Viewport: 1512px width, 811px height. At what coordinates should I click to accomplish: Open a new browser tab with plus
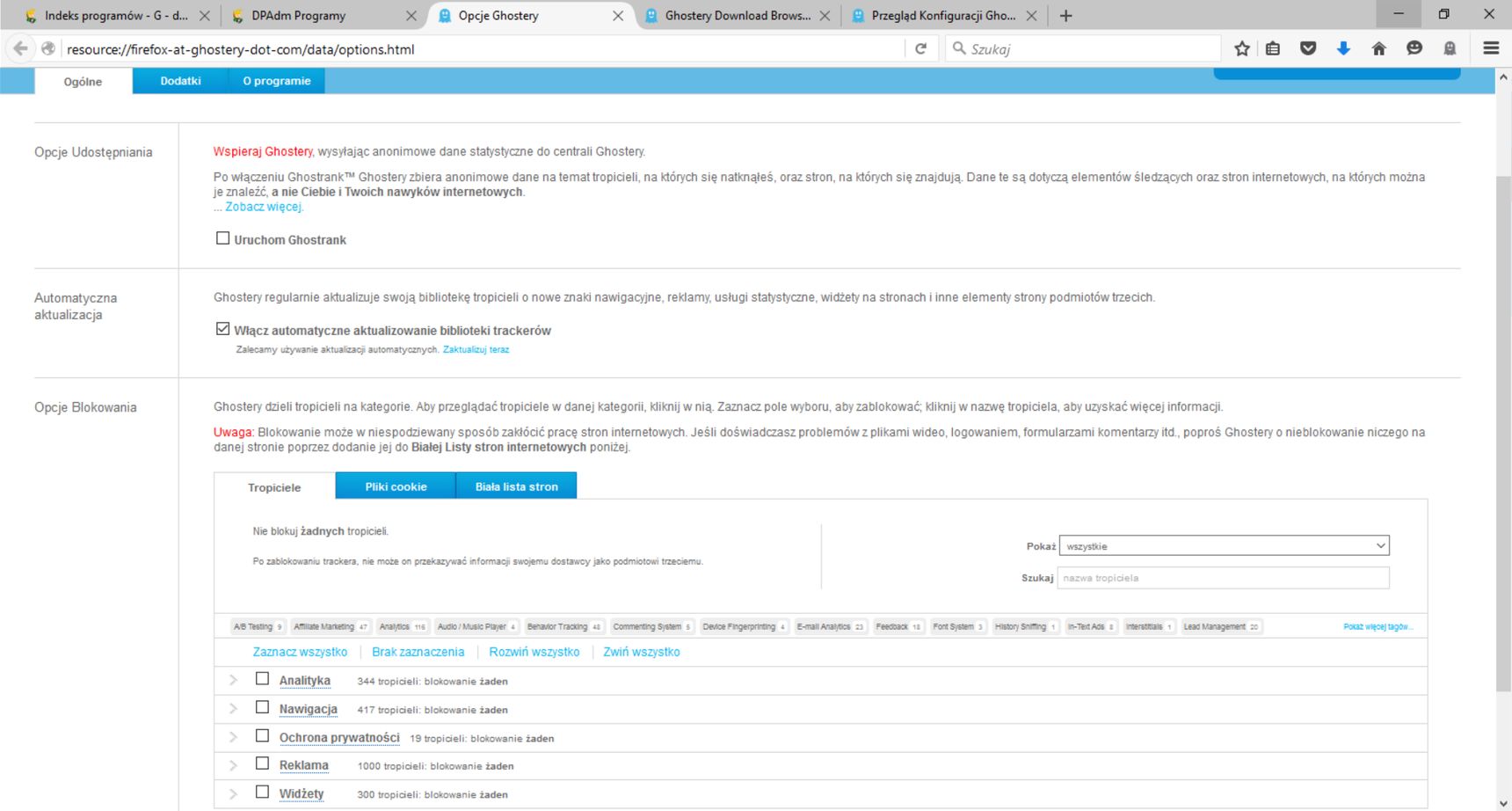coord(1065,16)
